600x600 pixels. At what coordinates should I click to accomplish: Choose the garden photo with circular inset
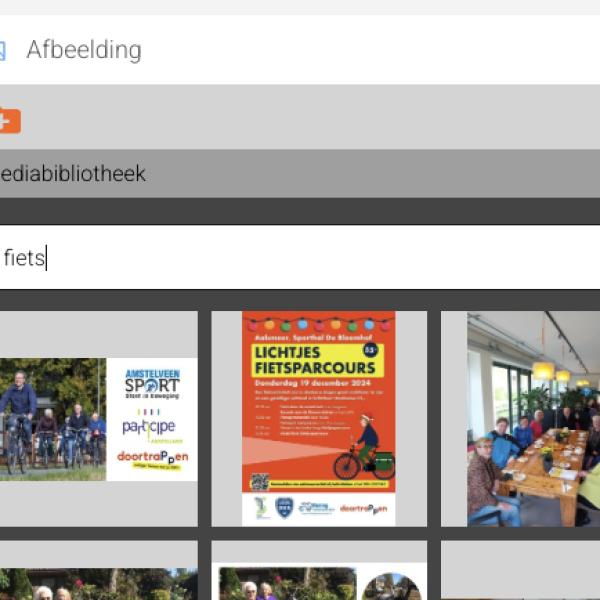(x=319, y=570)
